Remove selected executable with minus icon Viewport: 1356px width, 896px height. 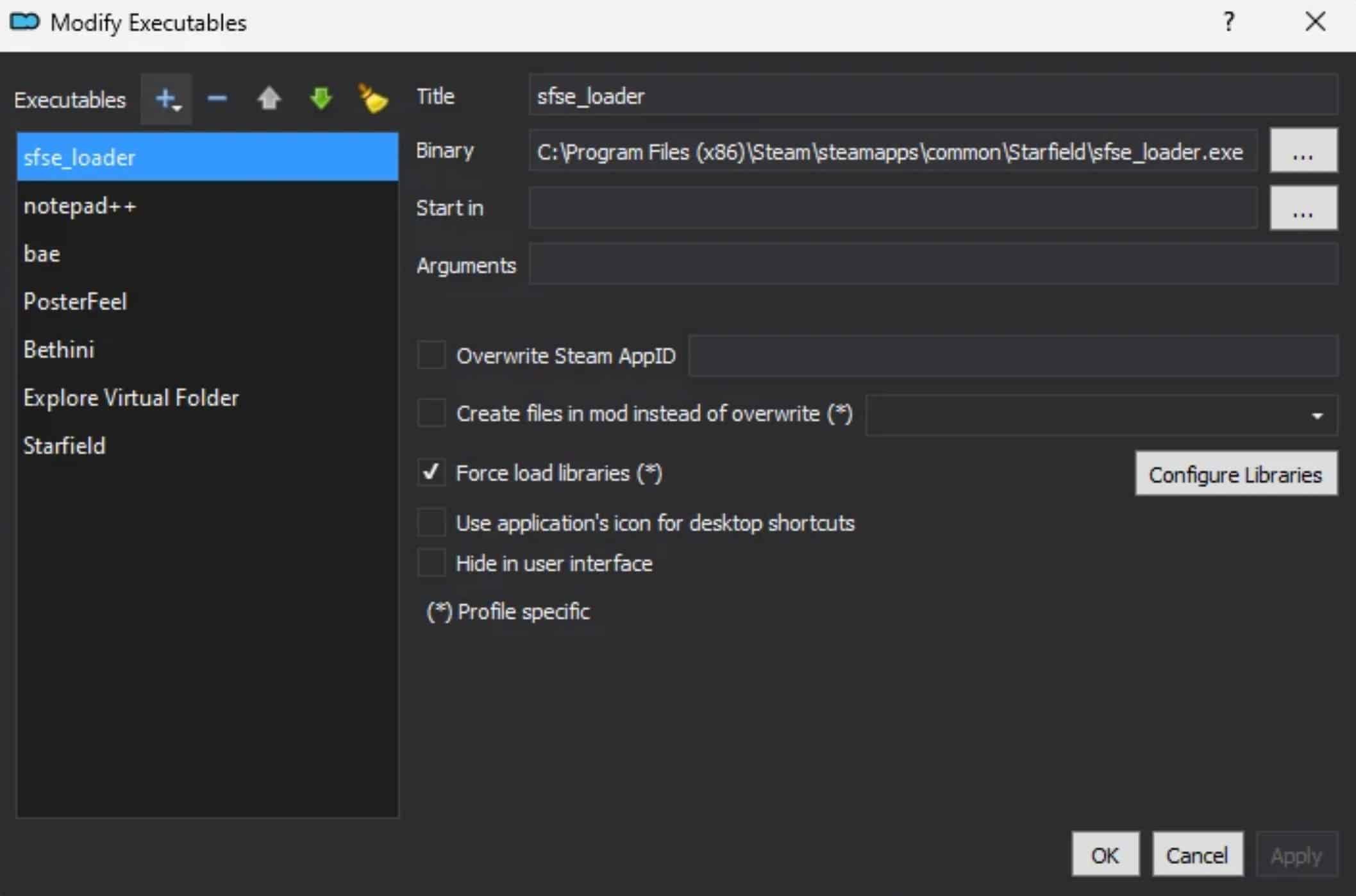217,99
